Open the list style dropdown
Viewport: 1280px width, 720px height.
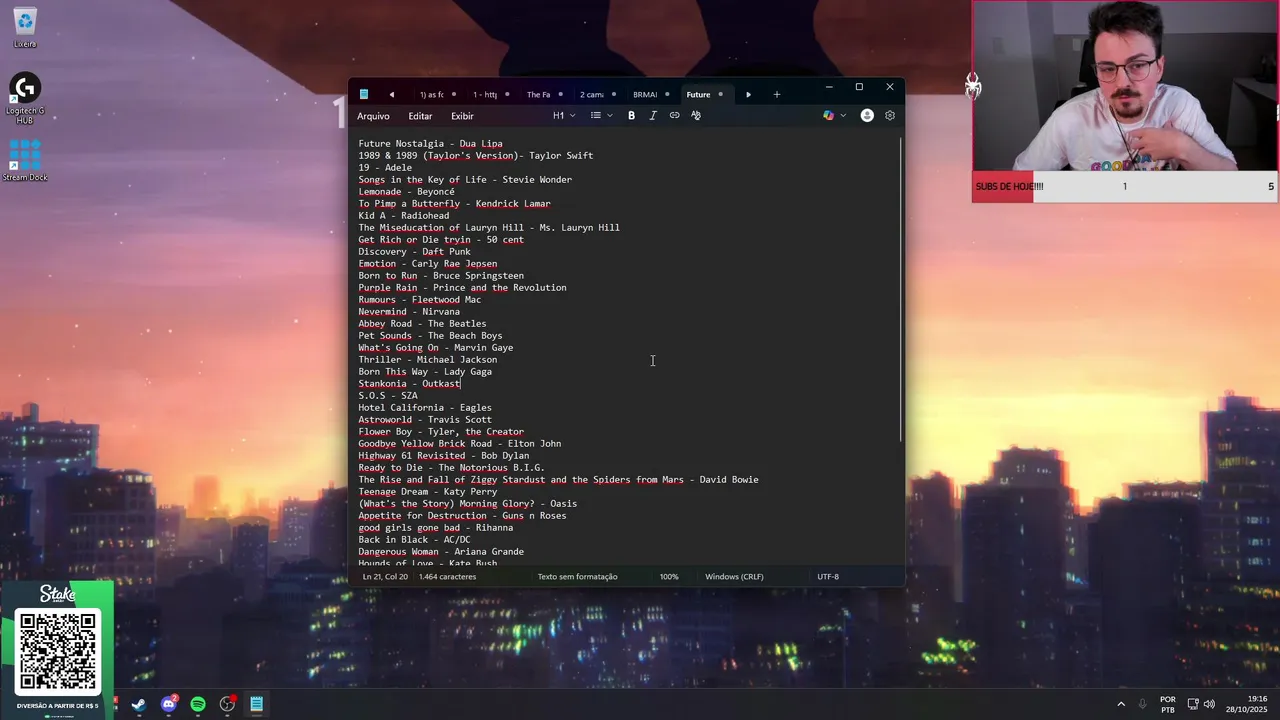click(600, 116)
